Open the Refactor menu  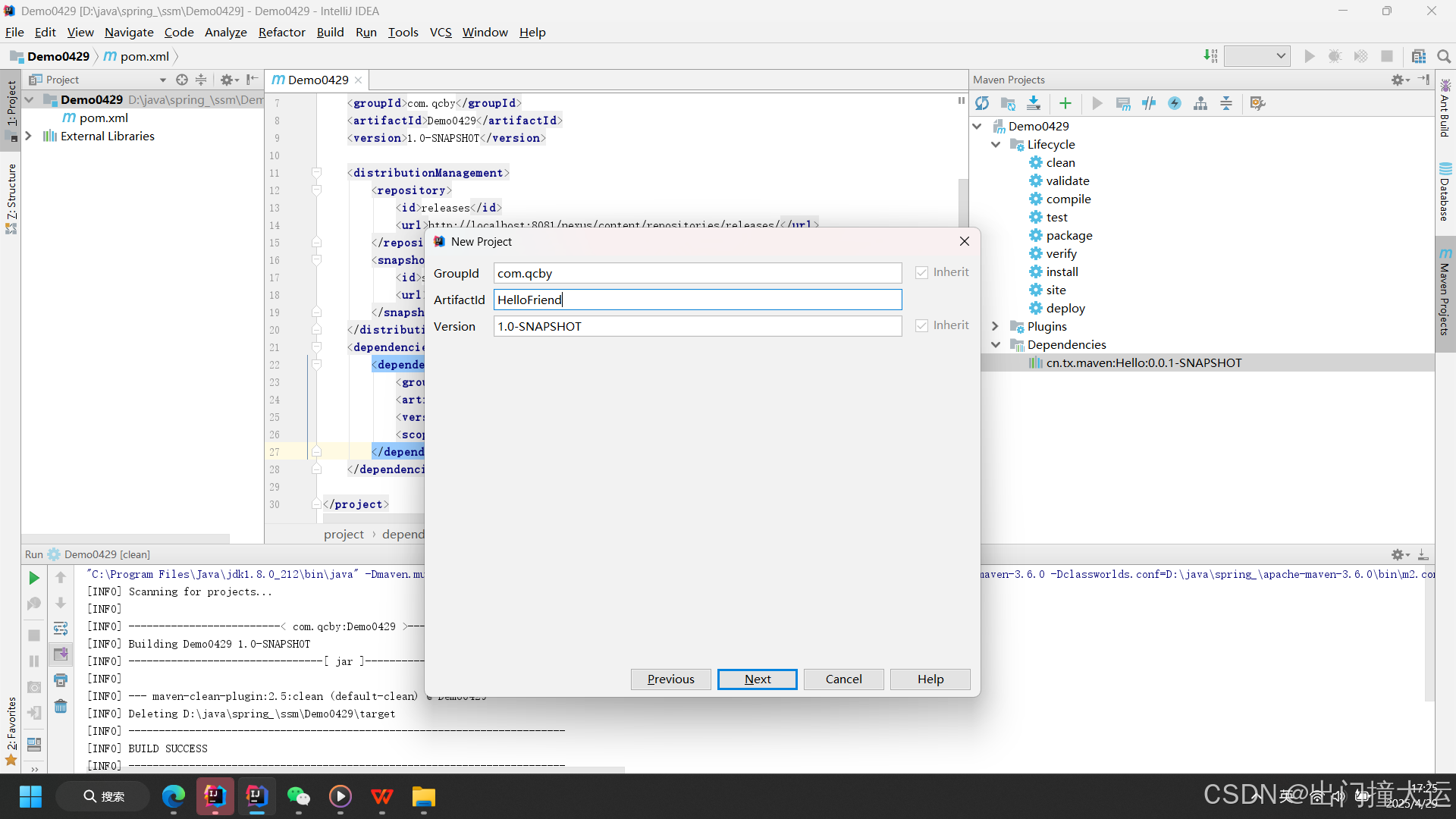281,32
